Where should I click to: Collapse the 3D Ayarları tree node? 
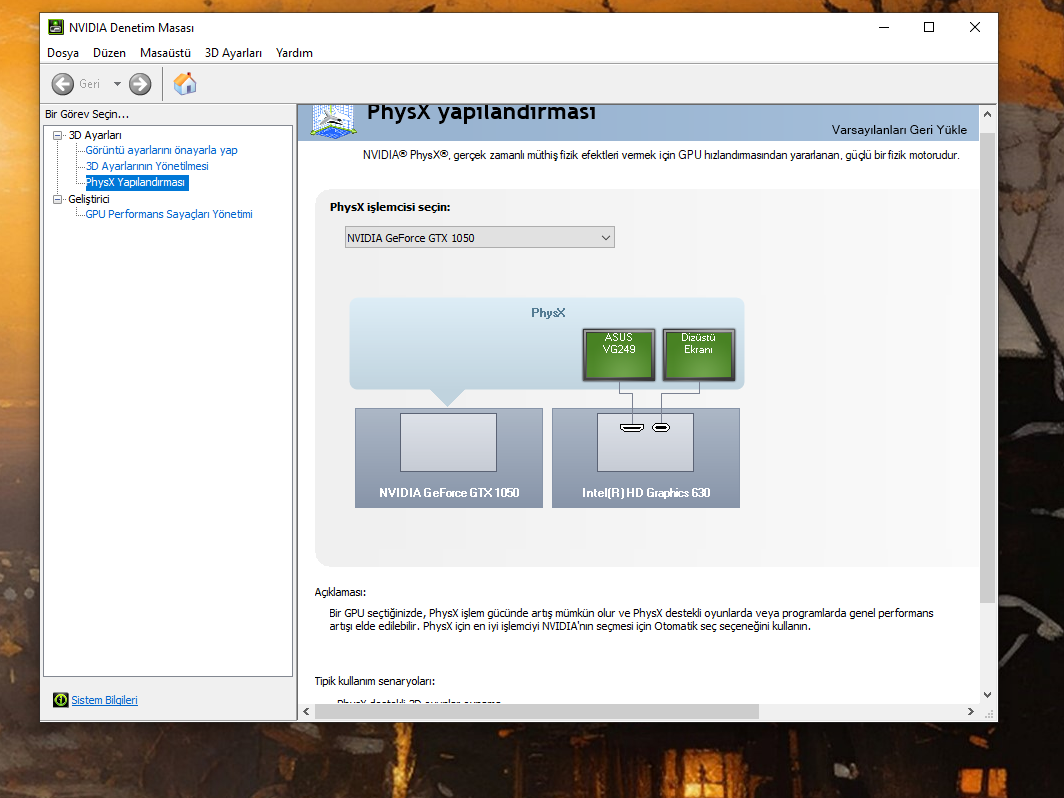pyautogui.click(x=58, y=135)
